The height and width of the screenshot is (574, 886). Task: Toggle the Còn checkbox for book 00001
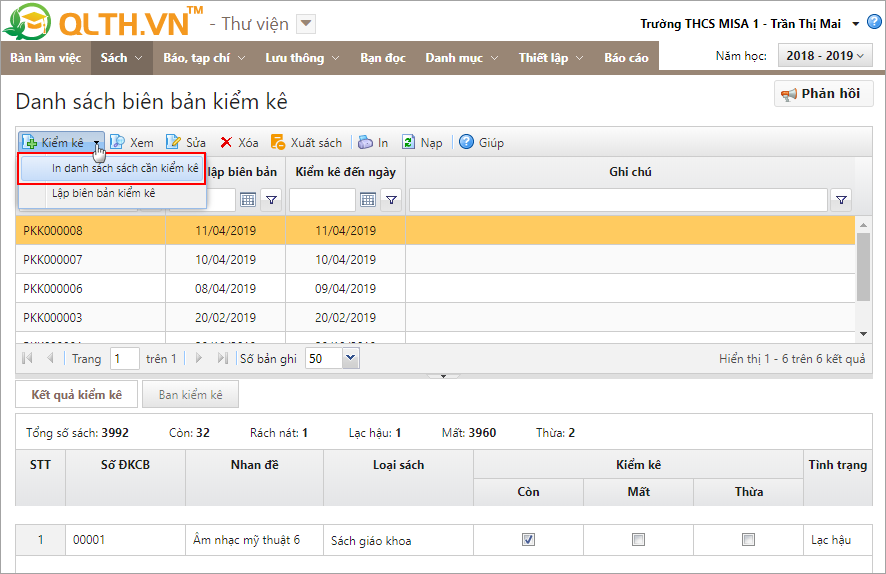[x=528, y=540]
